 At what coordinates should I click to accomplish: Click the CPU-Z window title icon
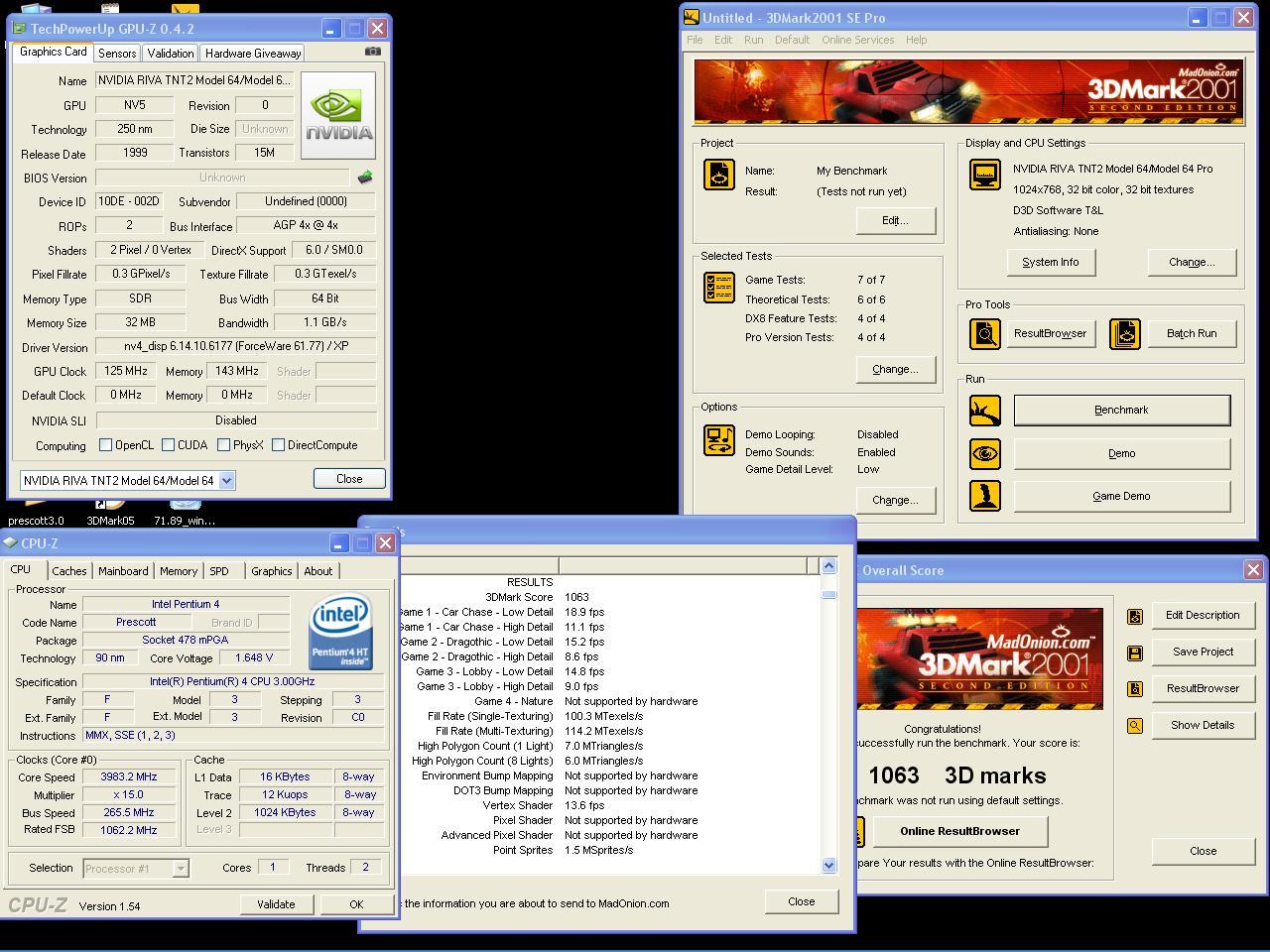pos(10,542)
